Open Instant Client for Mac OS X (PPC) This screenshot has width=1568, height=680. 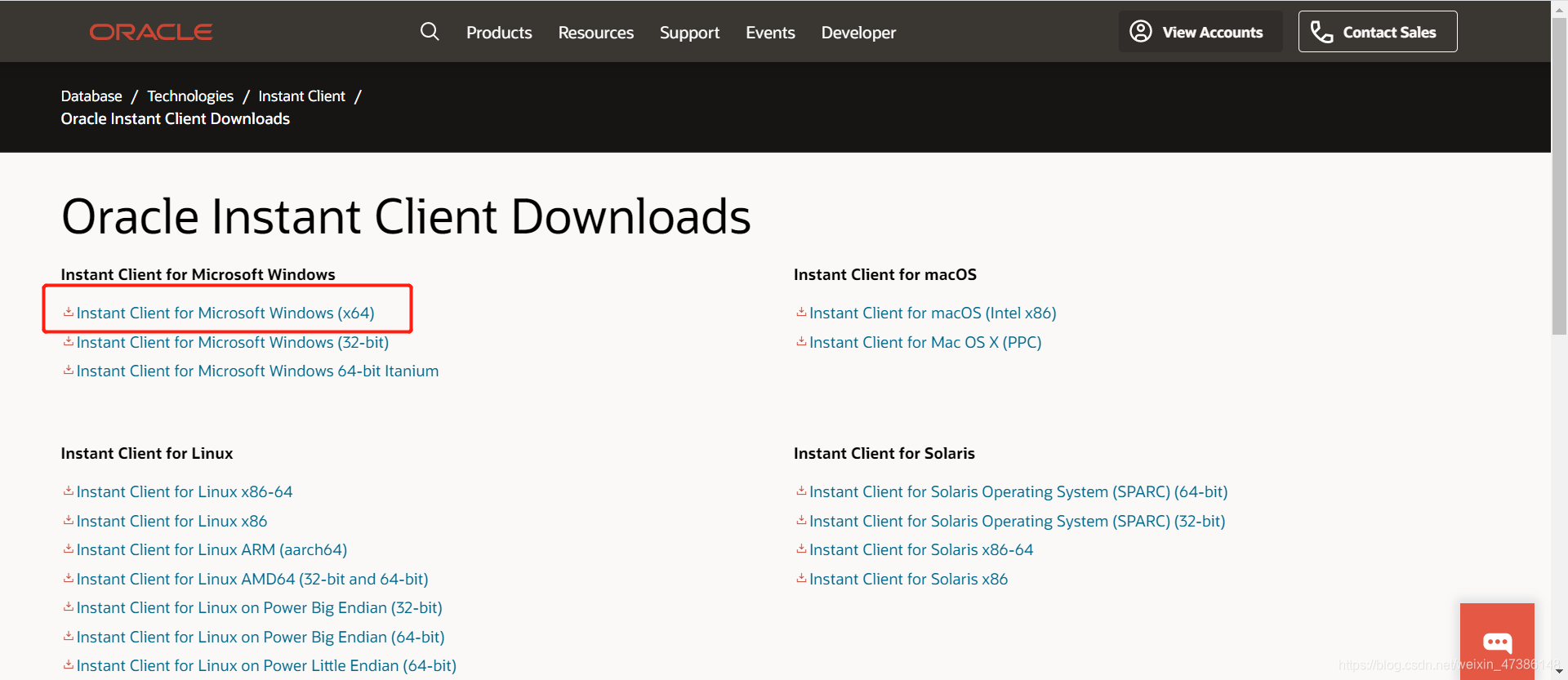click(925, 342)
